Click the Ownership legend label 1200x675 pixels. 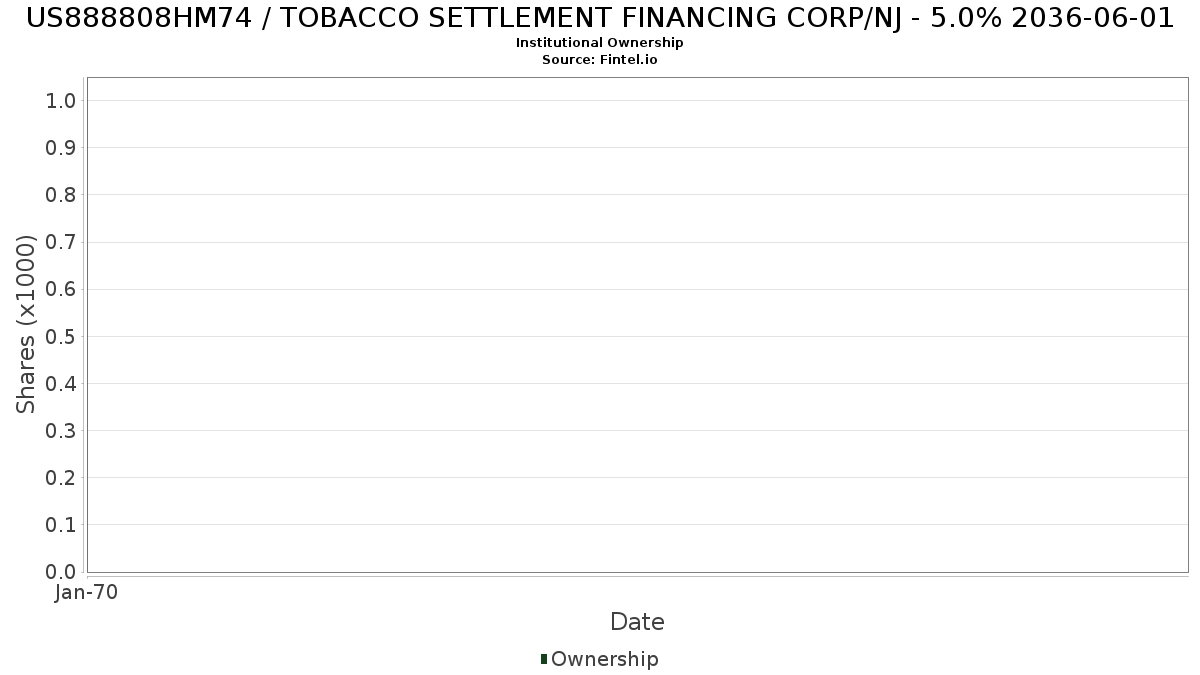click(605, 659)
